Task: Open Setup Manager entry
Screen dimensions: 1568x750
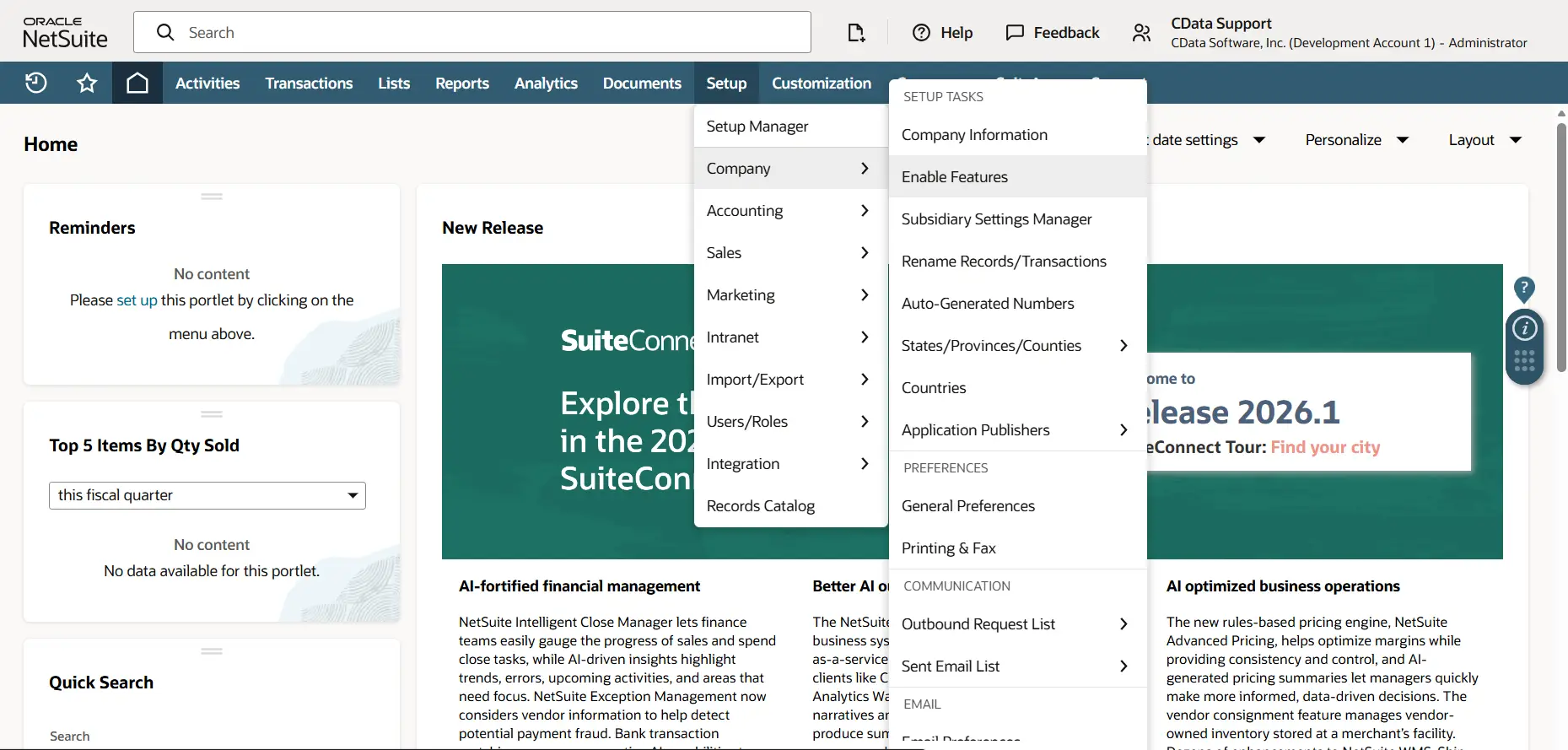Action: (x=757, y=127)
